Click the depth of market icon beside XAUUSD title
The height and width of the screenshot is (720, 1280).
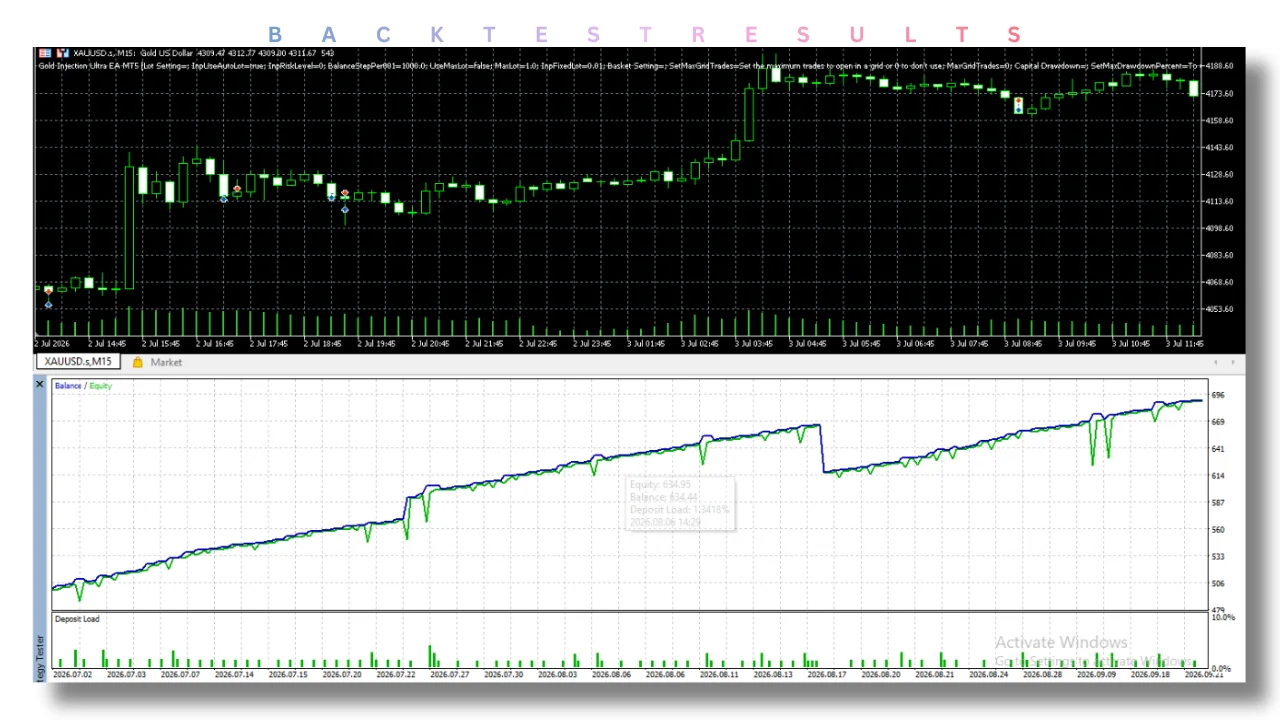pyautogui.click(x=44, y=53)
